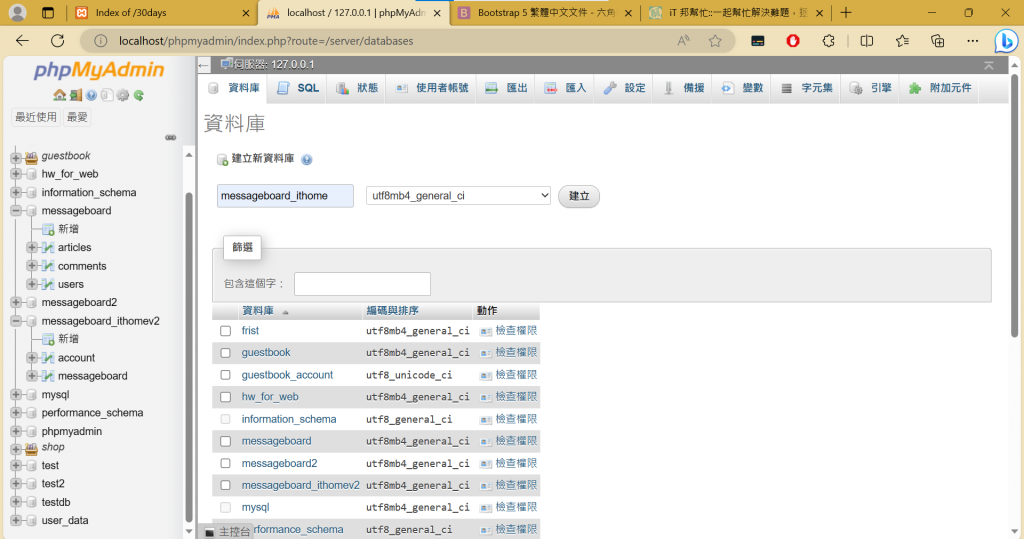Viewport: 1024px width, 539px height.
Task: Open 主控台 console bar
Action: pos(227,532)
